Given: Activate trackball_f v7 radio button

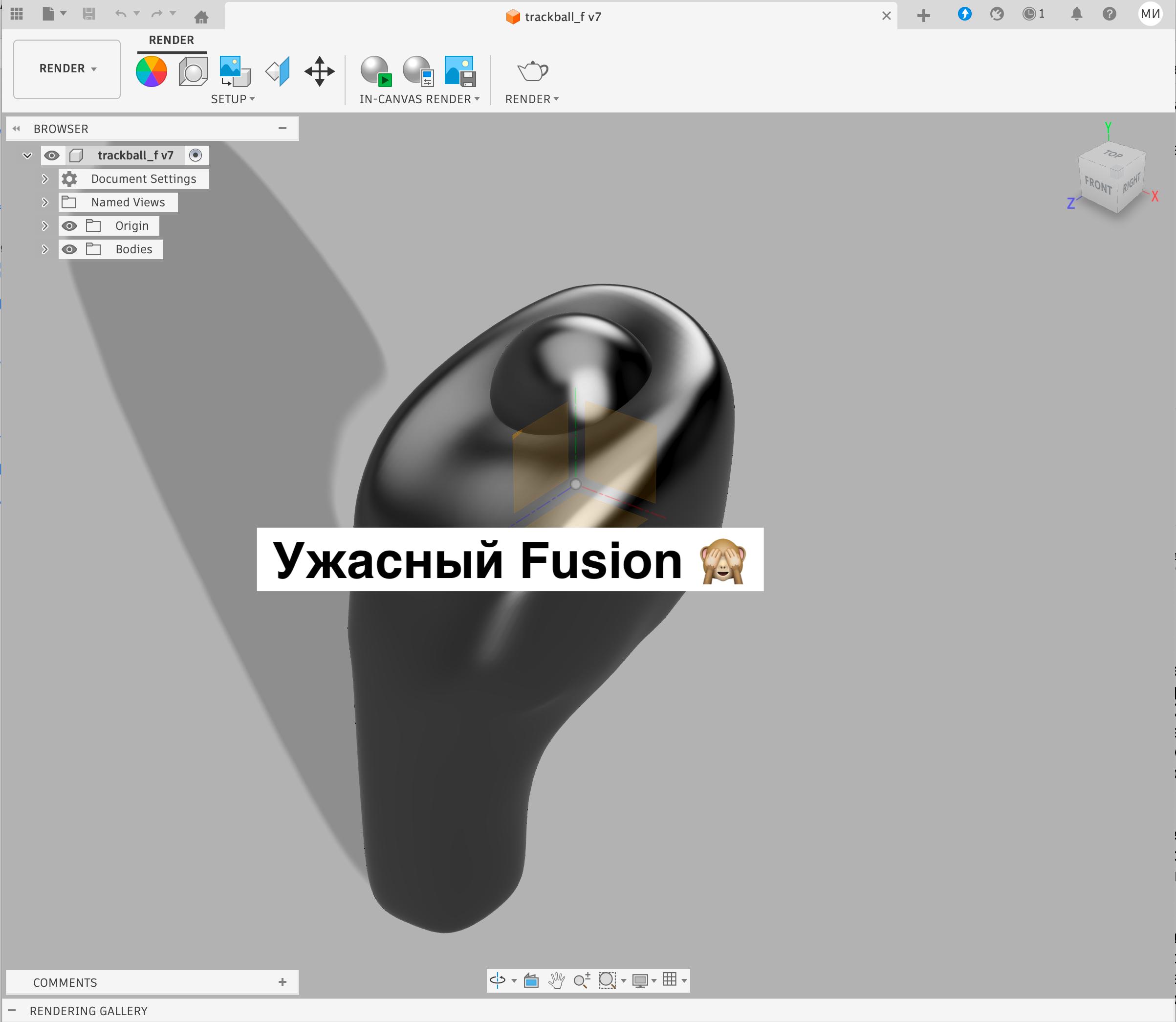Looking at the screenshot, I should pyautogui.click(x=196, y=155).
